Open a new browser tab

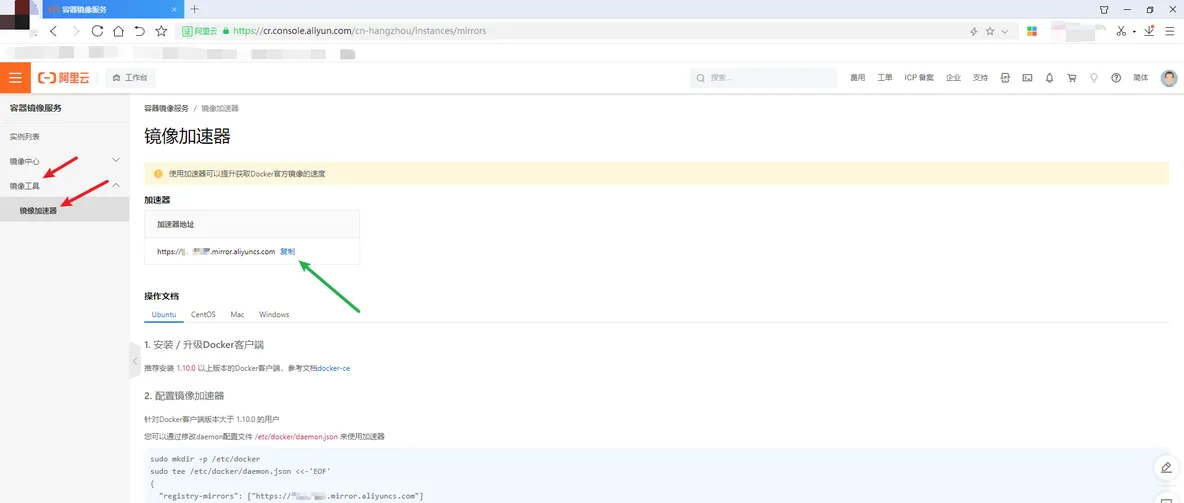pyautogui.click(x=194, y=9)
